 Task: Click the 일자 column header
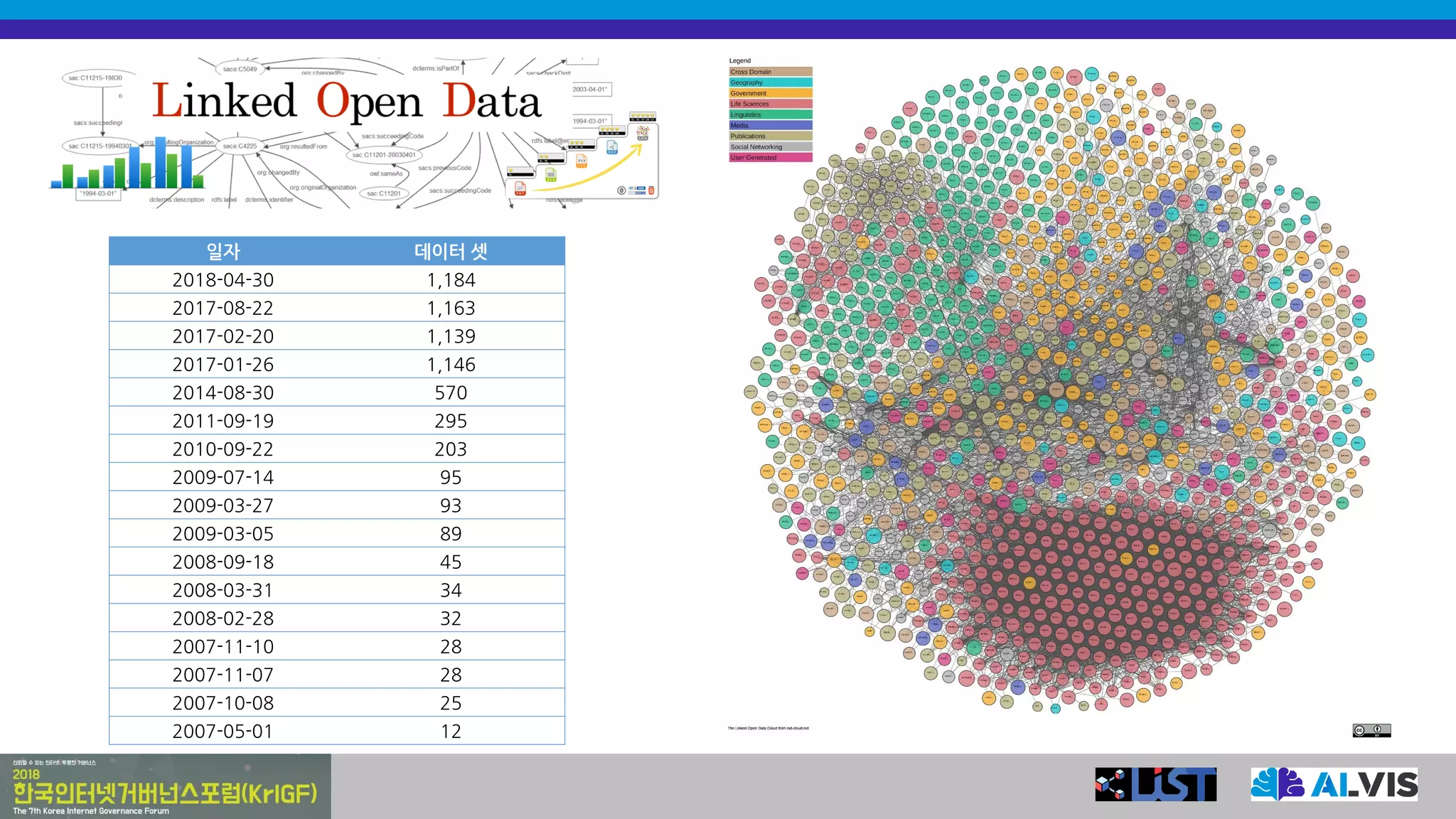223,251
